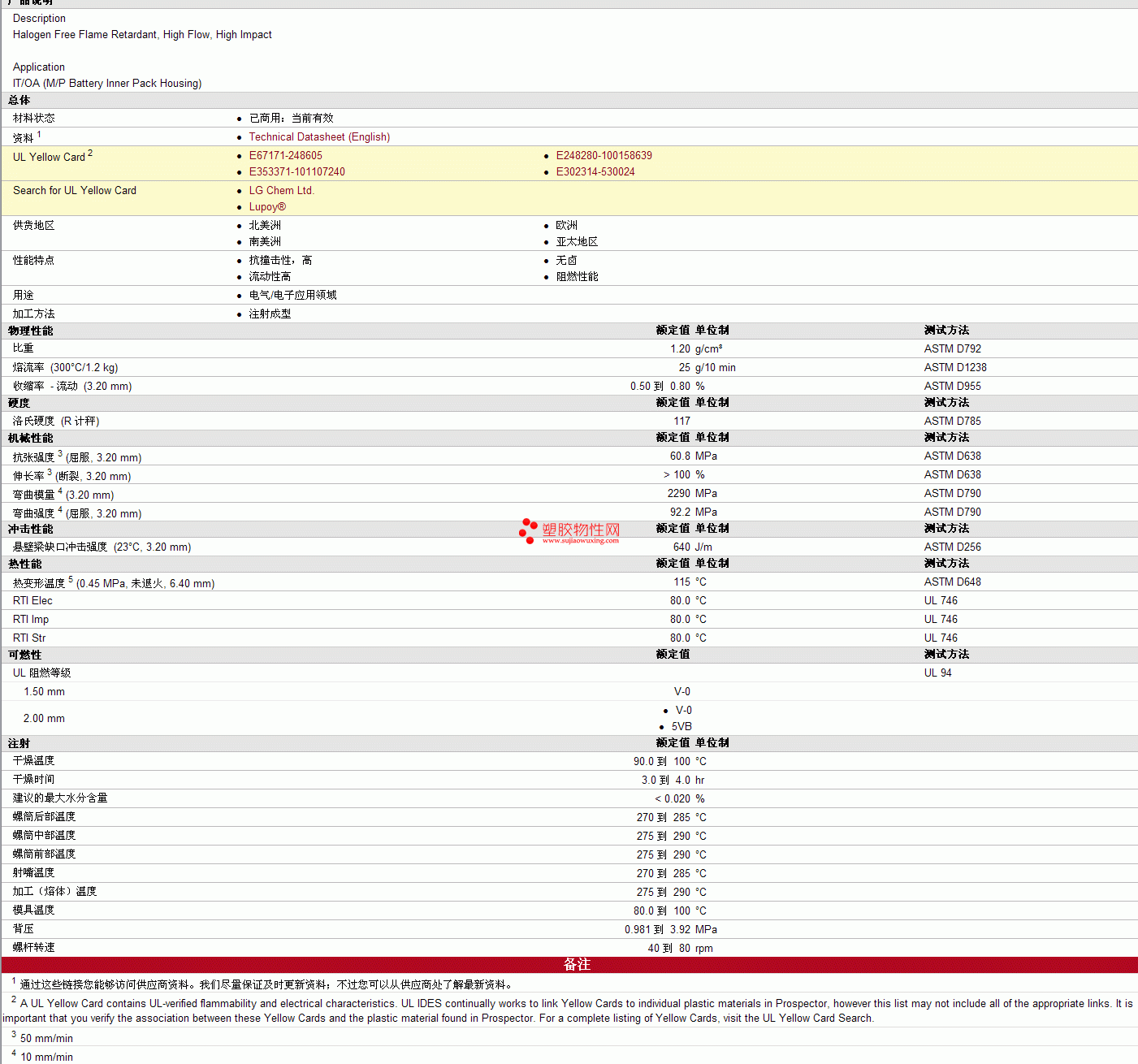Click the 干燥温度 row label
The width and height of the screenshot is (1138, 1064).
coord(33,761)
